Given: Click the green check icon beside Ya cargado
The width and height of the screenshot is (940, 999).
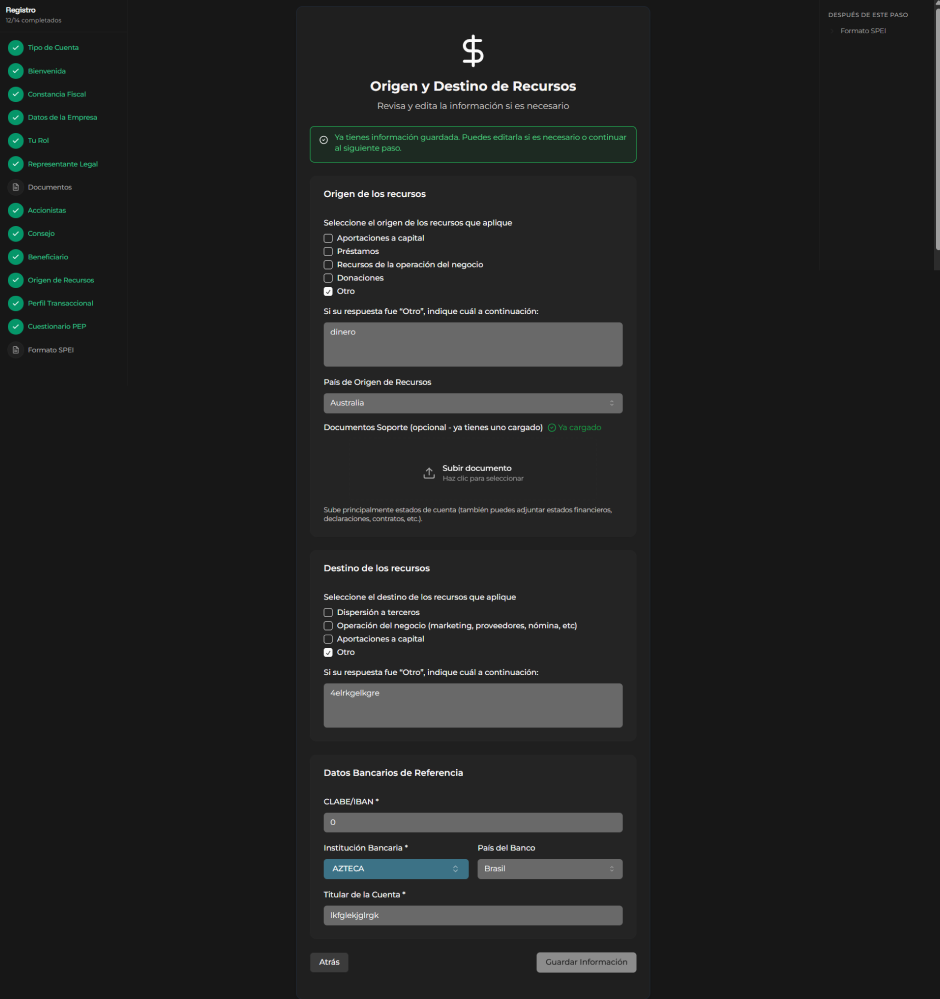Looking at the screenshot, I should [x=552, y=428].
